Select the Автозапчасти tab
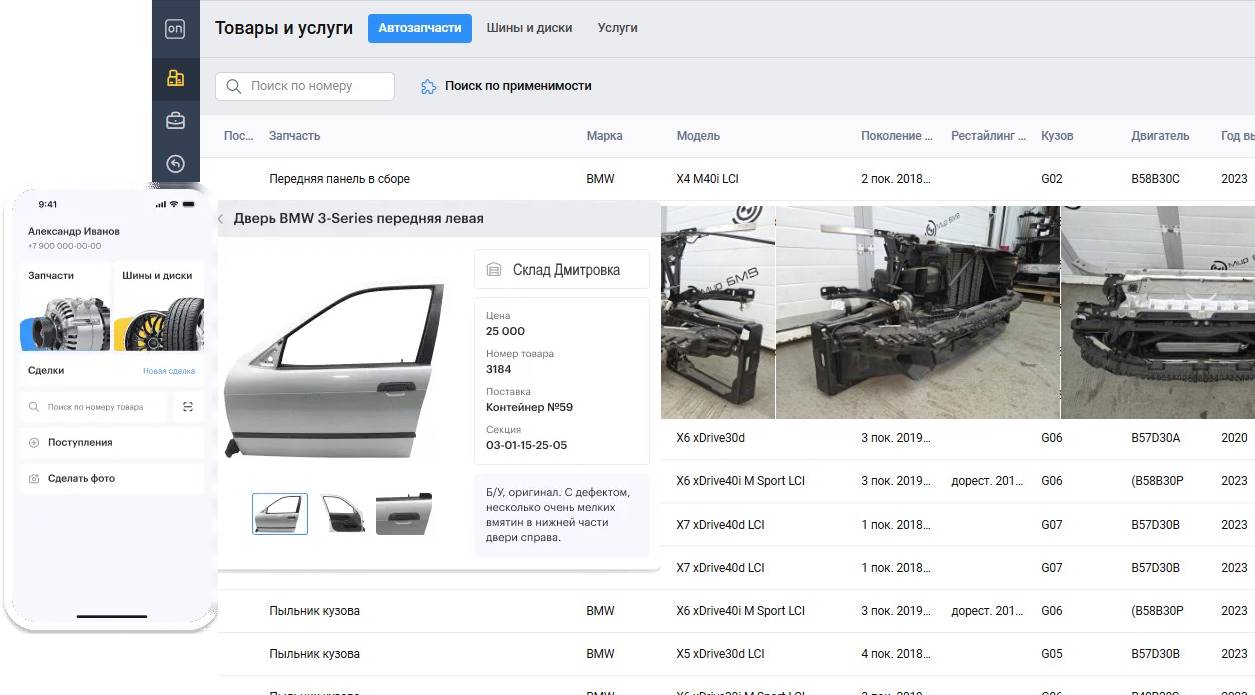This screenshot has width=1255, height=695. pos(420,28)
